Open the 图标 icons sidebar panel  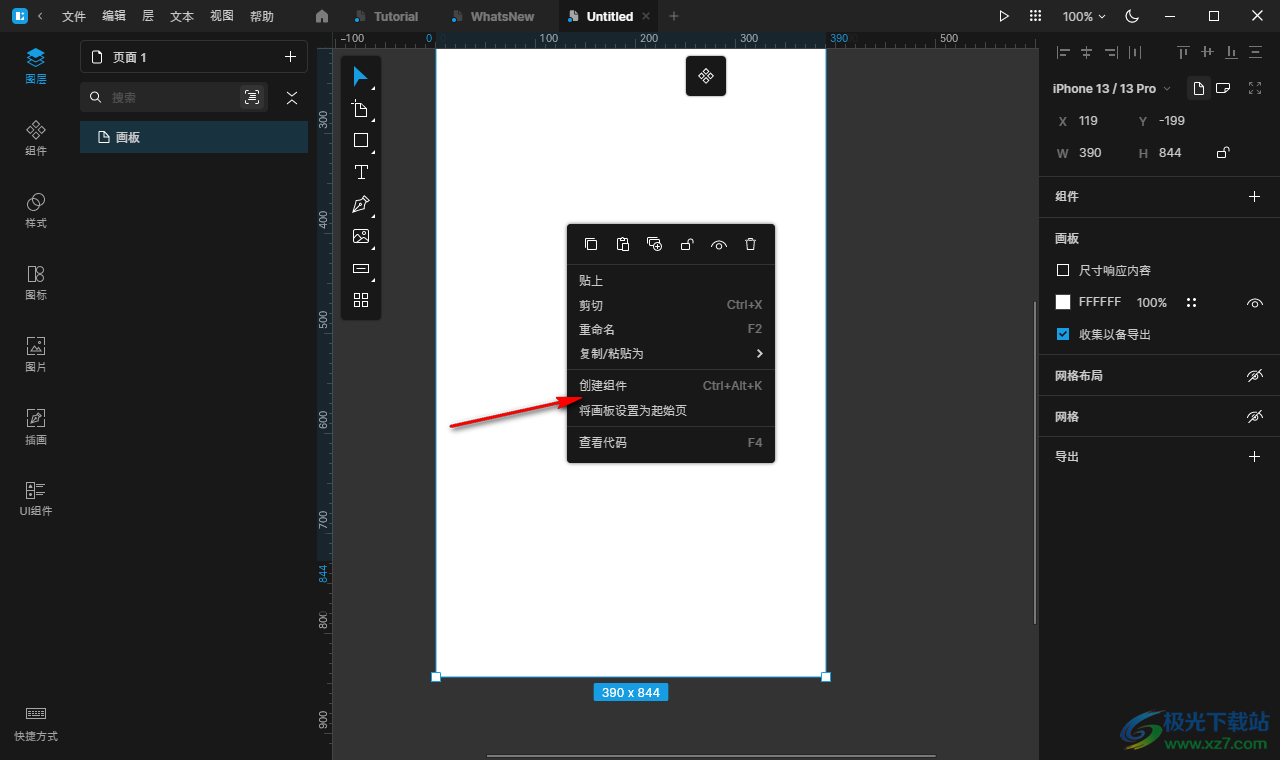[36, 282]
